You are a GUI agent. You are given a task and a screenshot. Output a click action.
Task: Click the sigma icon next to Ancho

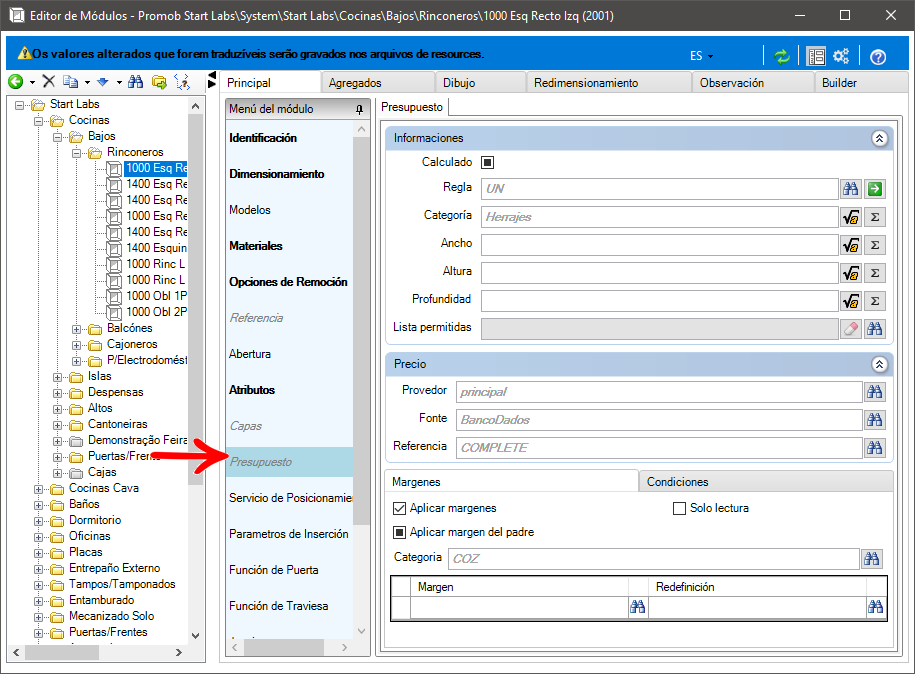(874, 245)
